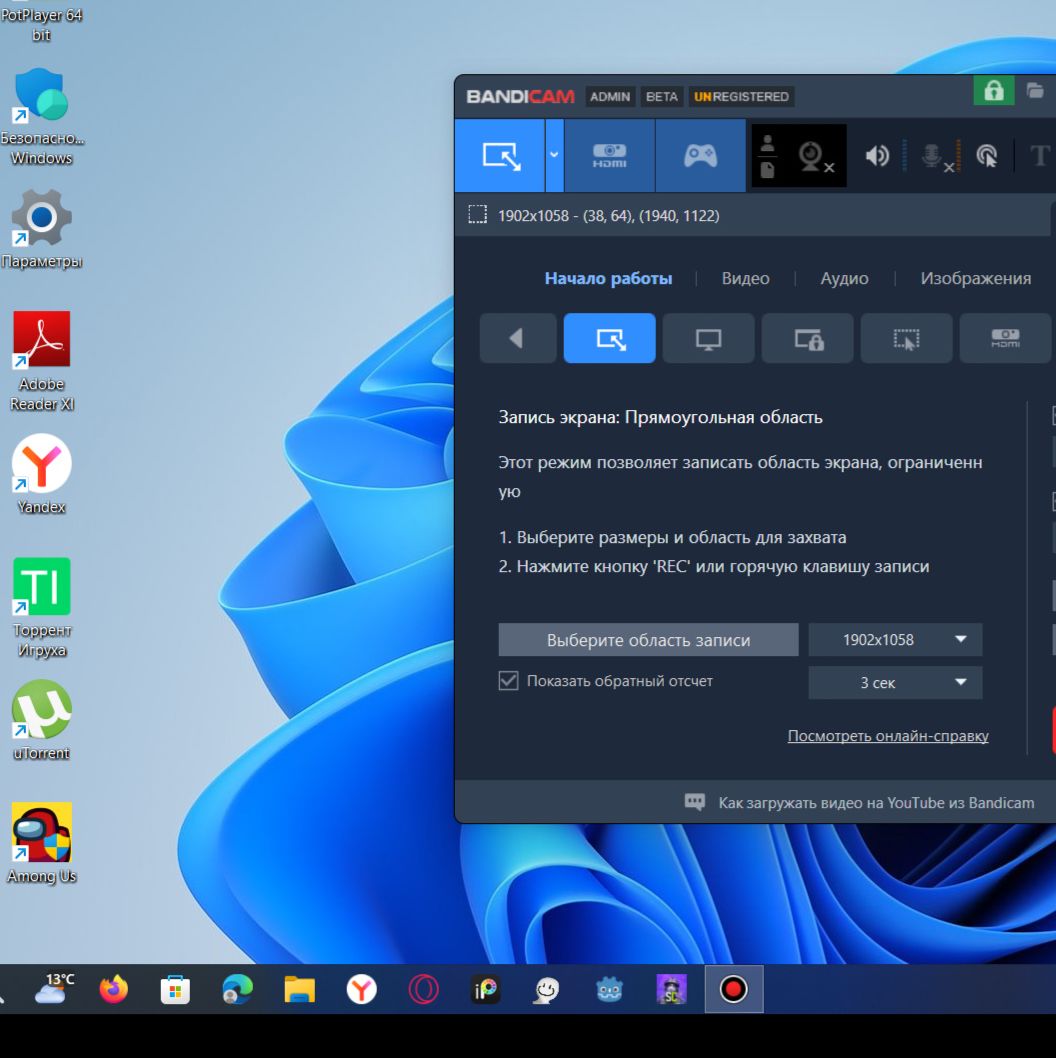Select rectangle screen recording mode in top toolbar
The height and width of the screenshot is (1058, 1056).
pos(500,156)
